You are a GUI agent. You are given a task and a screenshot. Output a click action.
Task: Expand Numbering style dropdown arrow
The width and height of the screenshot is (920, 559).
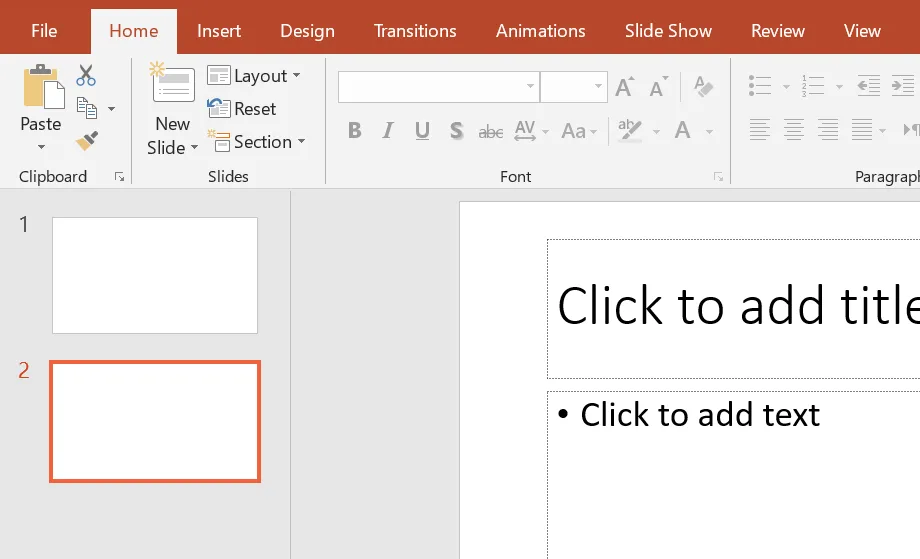coord(839,87)
